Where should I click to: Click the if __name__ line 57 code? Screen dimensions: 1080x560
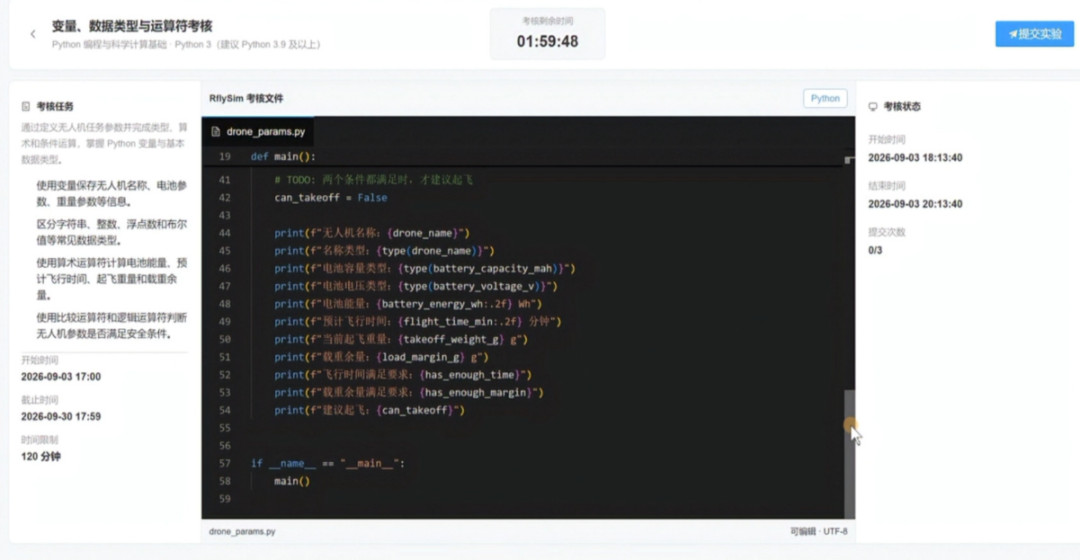pos(328,464)
